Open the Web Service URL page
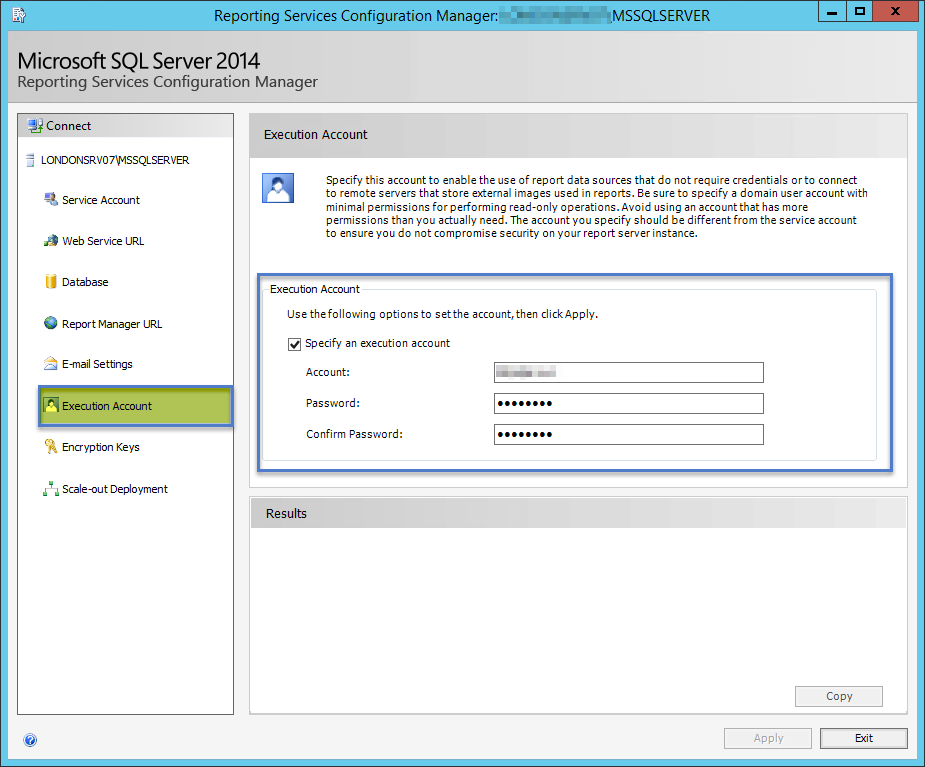 coord(103,241)
